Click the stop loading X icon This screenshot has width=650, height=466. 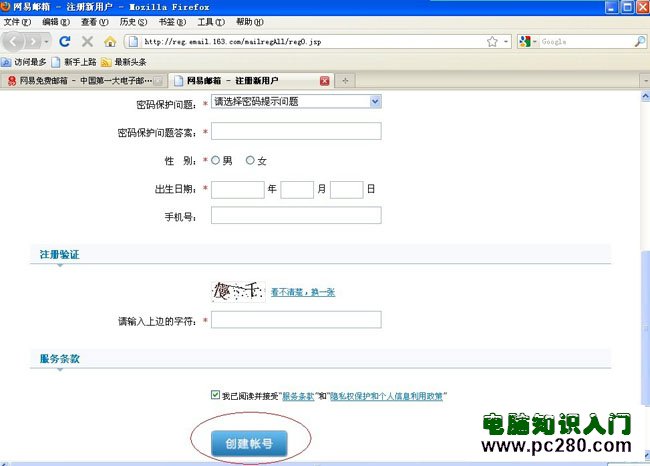(87, 42)
